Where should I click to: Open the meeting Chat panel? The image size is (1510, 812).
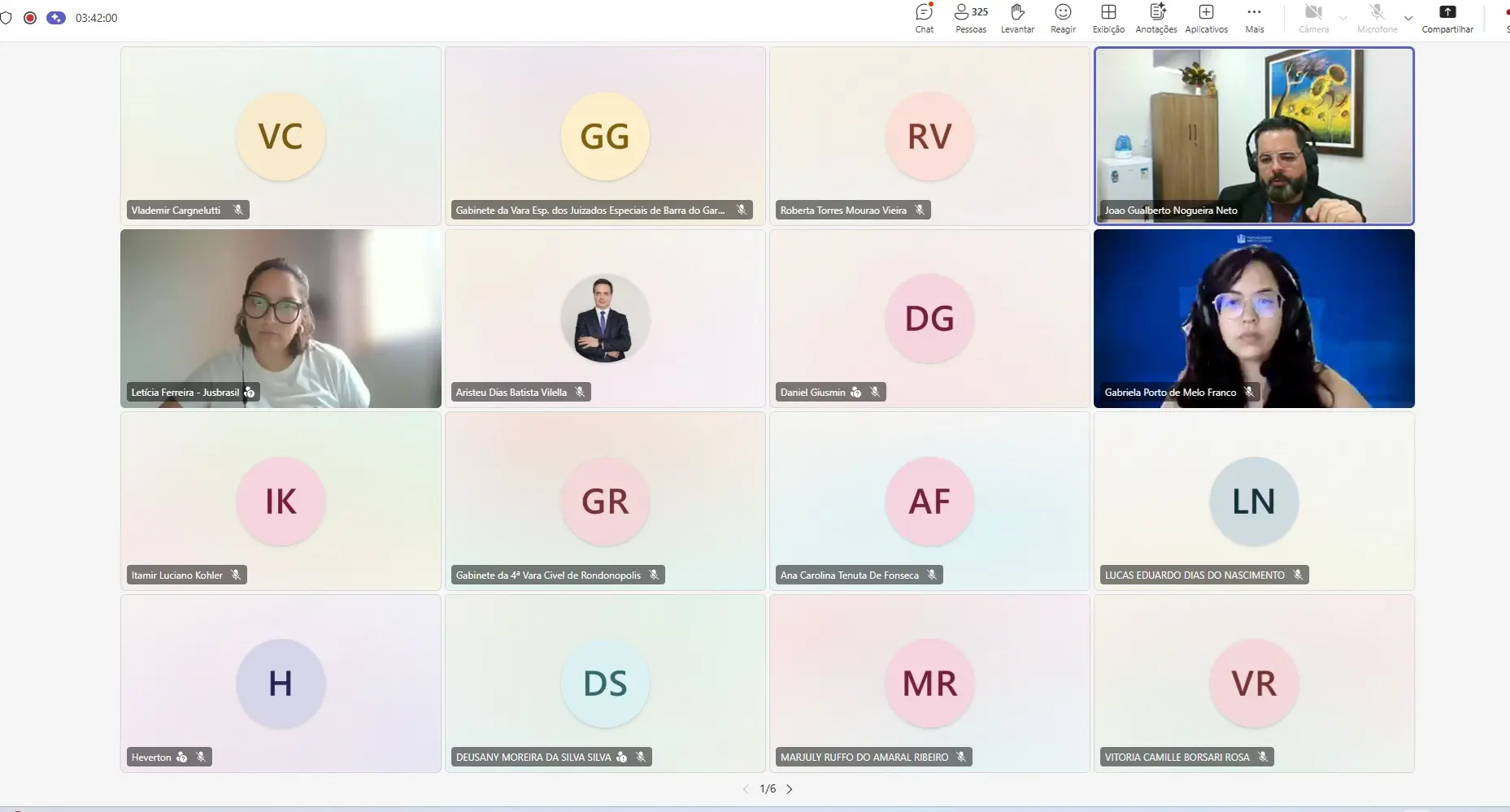[925, 18]
